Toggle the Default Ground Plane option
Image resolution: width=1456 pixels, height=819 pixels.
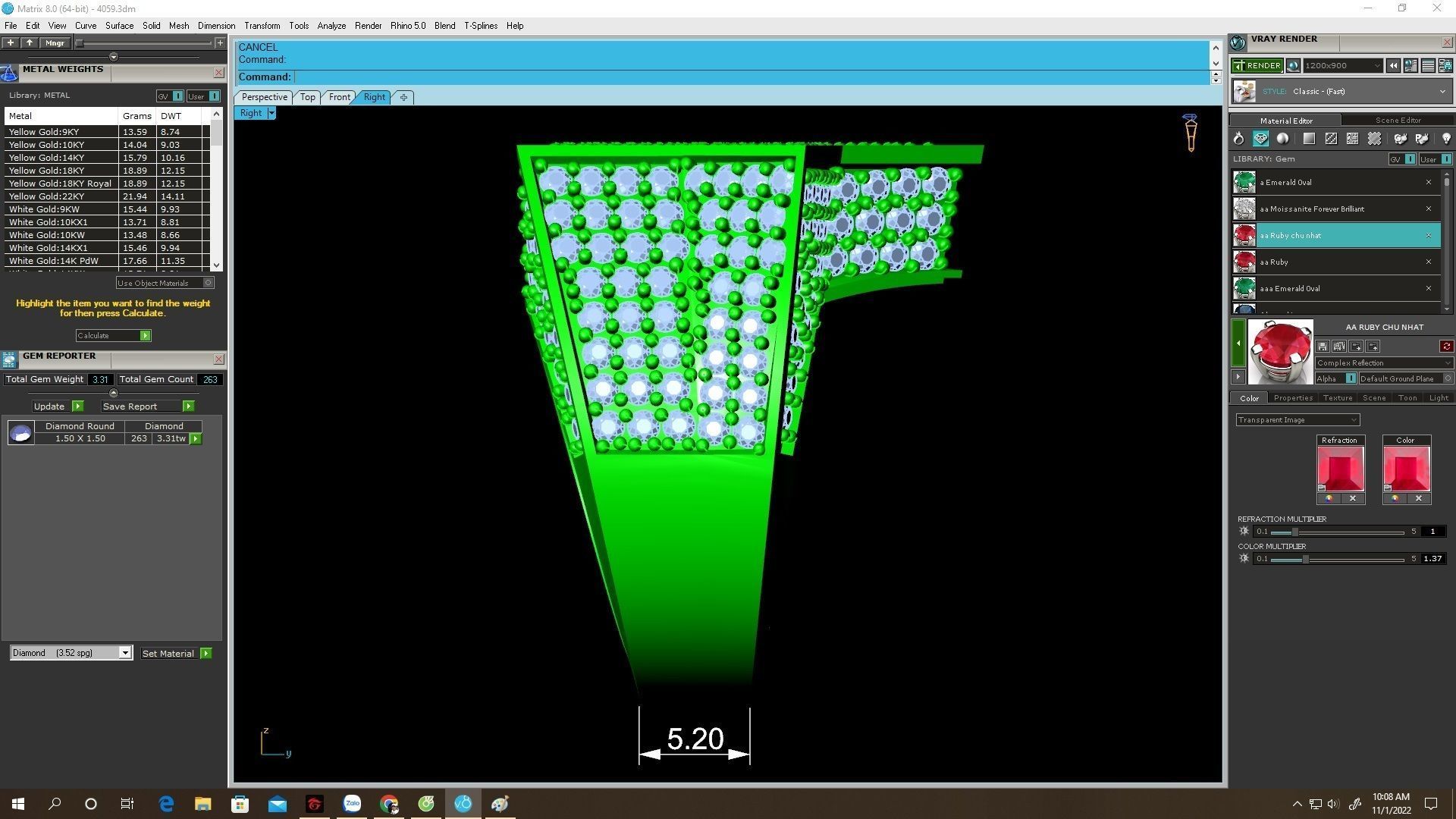[x=1446, y=378]
